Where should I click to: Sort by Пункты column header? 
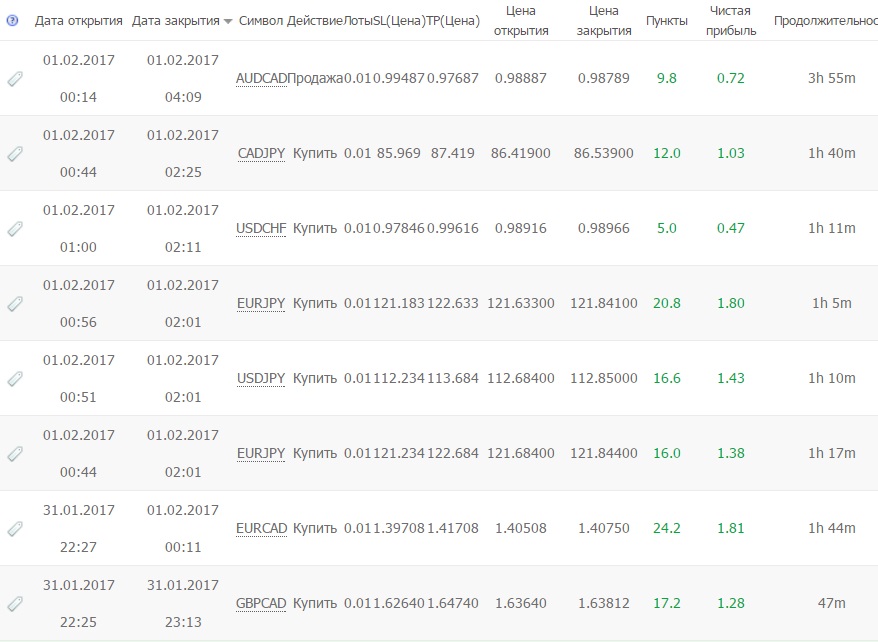[666, 21]
